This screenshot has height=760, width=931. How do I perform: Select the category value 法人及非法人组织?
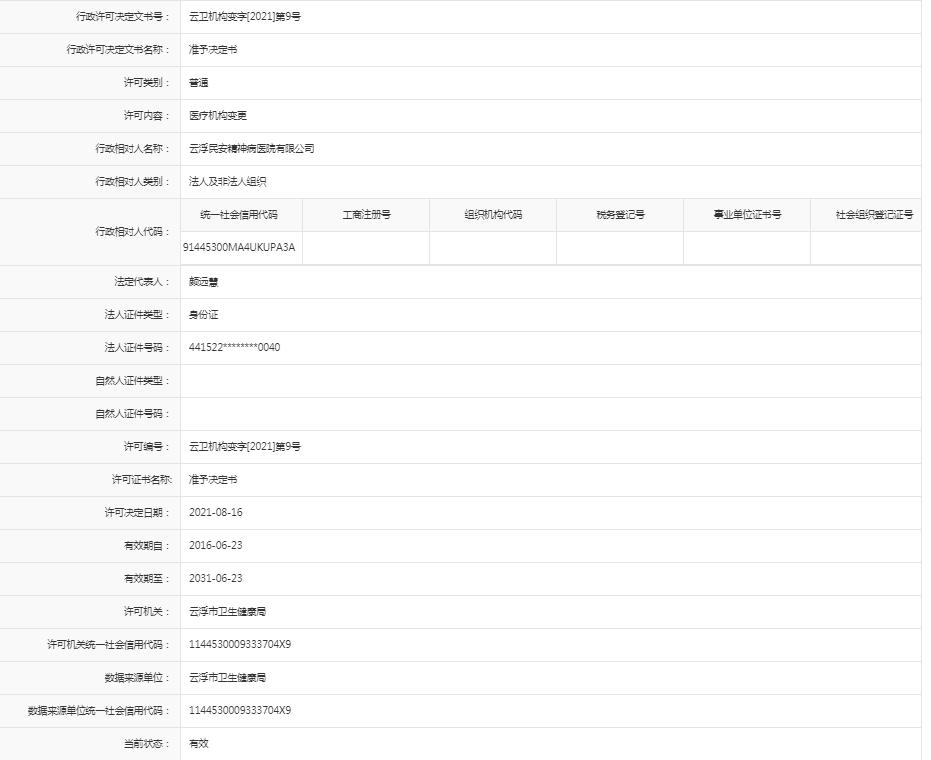point(222,181)
